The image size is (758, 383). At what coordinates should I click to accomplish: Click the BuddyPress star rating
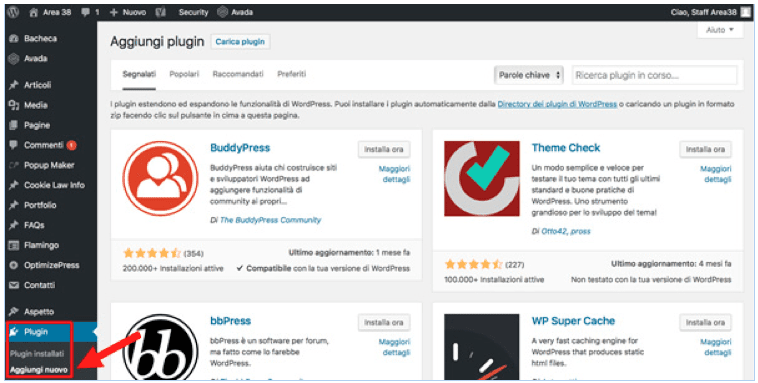(x=152, y=253)
